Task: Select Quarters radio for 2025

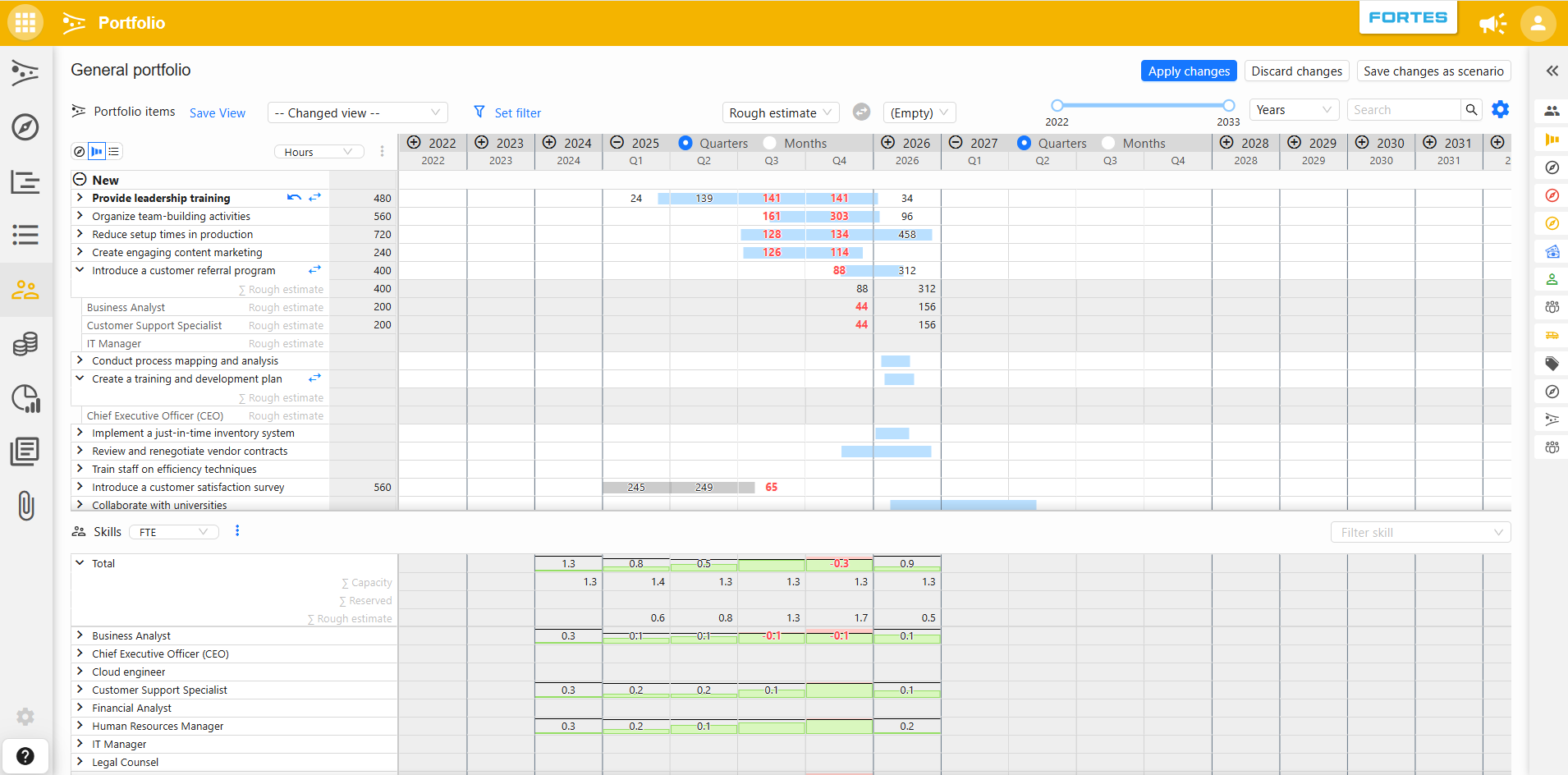Action: coord(685,143)
